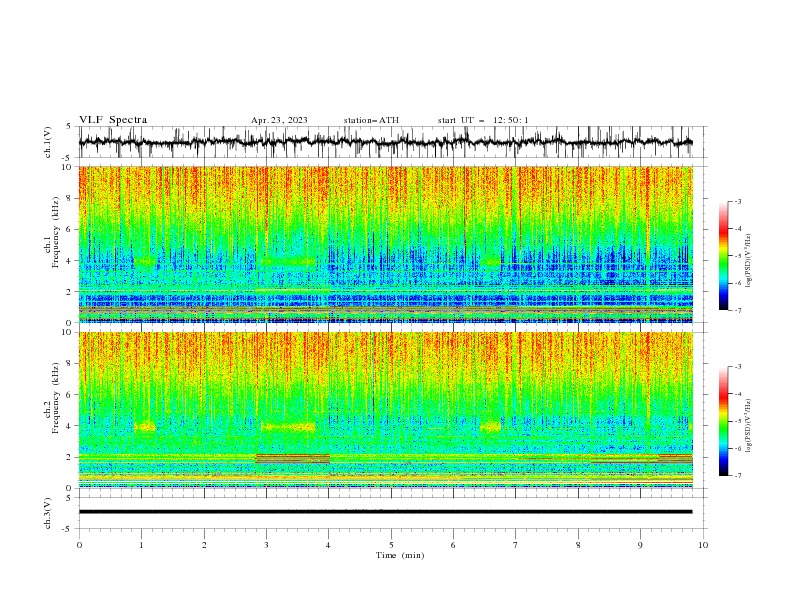Click the 'ch.3(V)' axis label
792x612 pixels.
(x=48, y=513)
